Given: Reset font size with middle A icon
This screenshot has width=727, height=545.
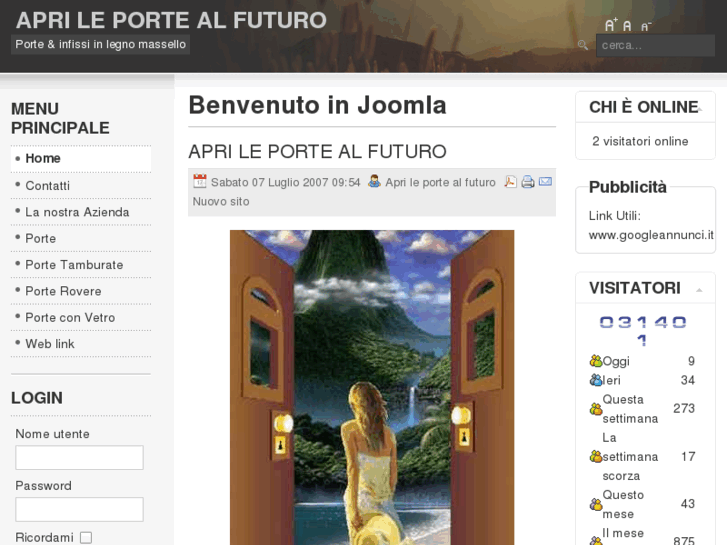Looking at the screenshot, I should [x=627, y=26].
